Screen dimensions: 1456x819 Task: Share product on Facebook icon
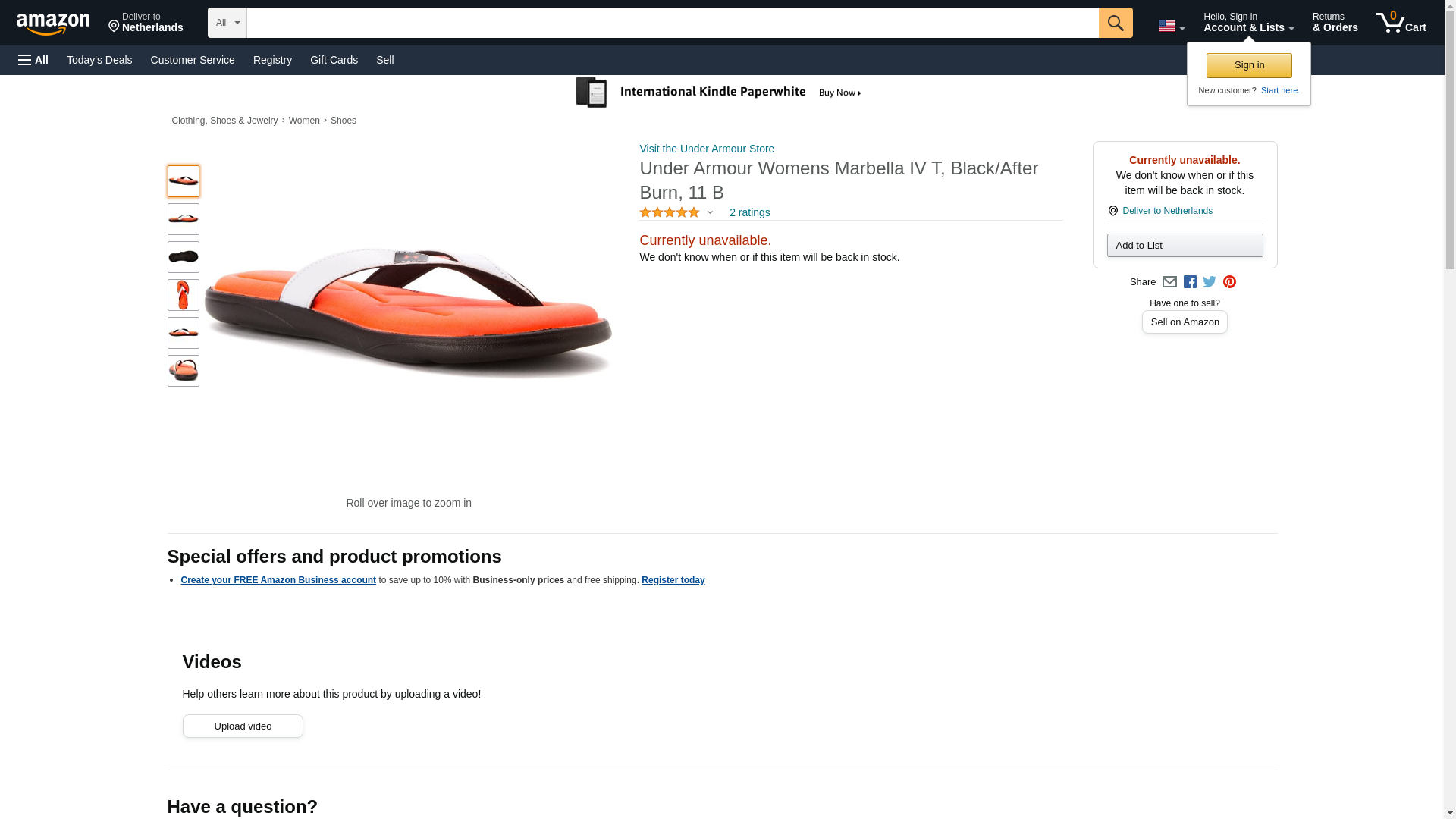1190,282
